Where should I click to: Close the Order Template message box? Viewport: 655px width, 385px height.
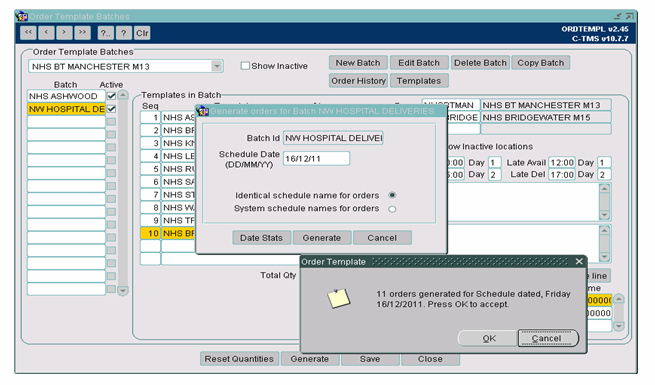tap(579, 261)
